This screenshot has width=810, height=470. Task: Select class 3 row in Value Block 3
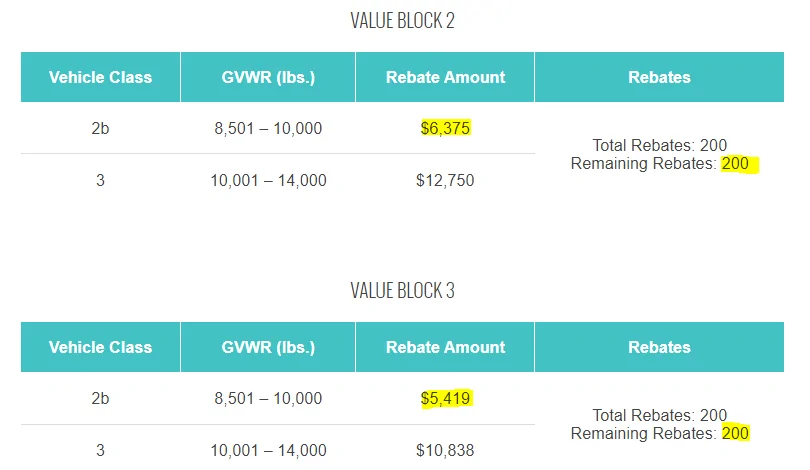(100, 451)
